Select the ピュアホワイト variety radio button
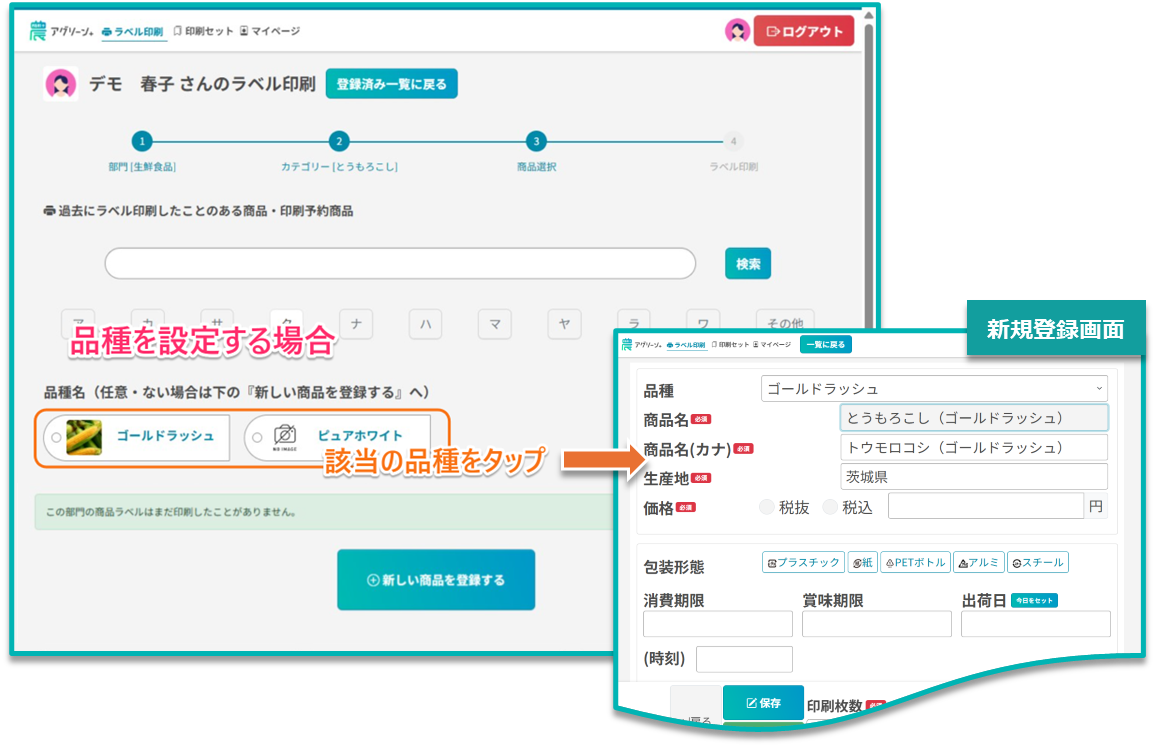Screen dimensions: 1155x747 257,437
